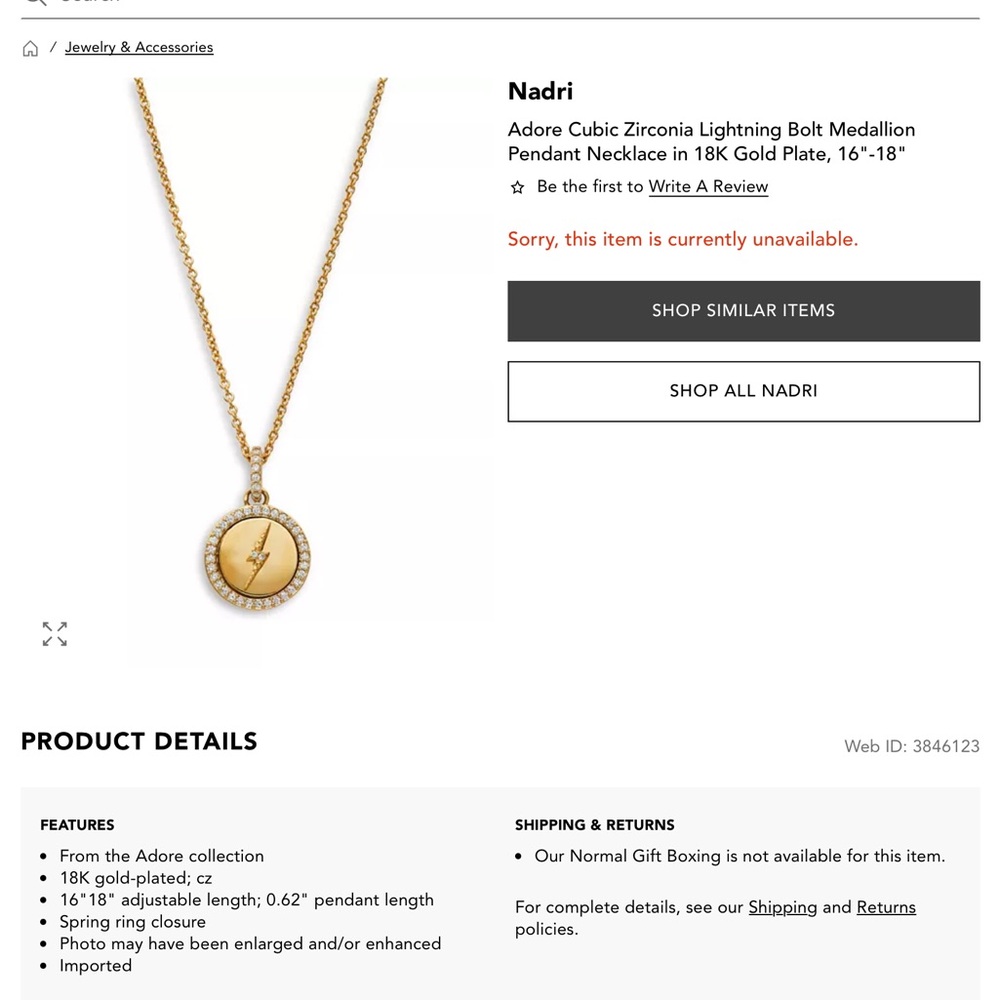
Task: Click the unavailable item notice
Action: click(683, 239)
